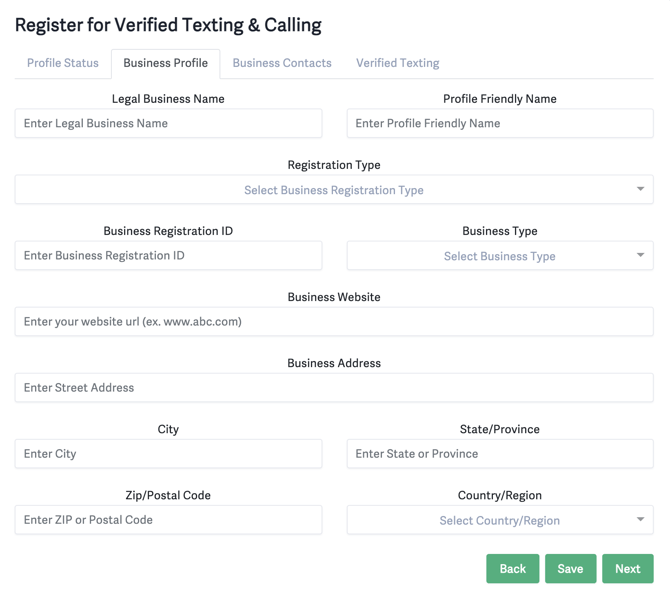The height and width of the screenshot is (598, 670).
Task: Focus the Profile Friendly Name input
Action: point(499,124)
